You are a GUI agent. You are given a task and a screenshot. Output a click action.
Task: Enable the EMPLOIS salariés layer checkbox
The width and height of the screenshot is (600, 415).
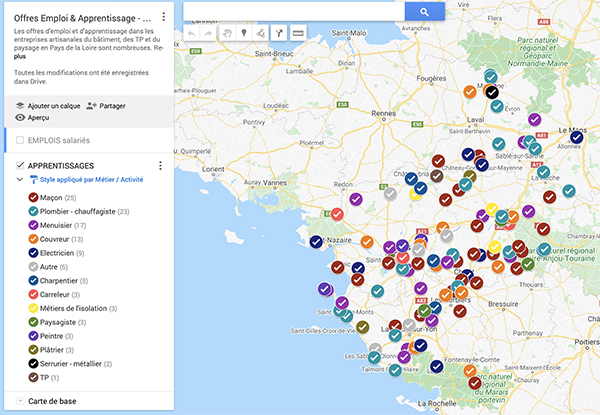(20, 141)
